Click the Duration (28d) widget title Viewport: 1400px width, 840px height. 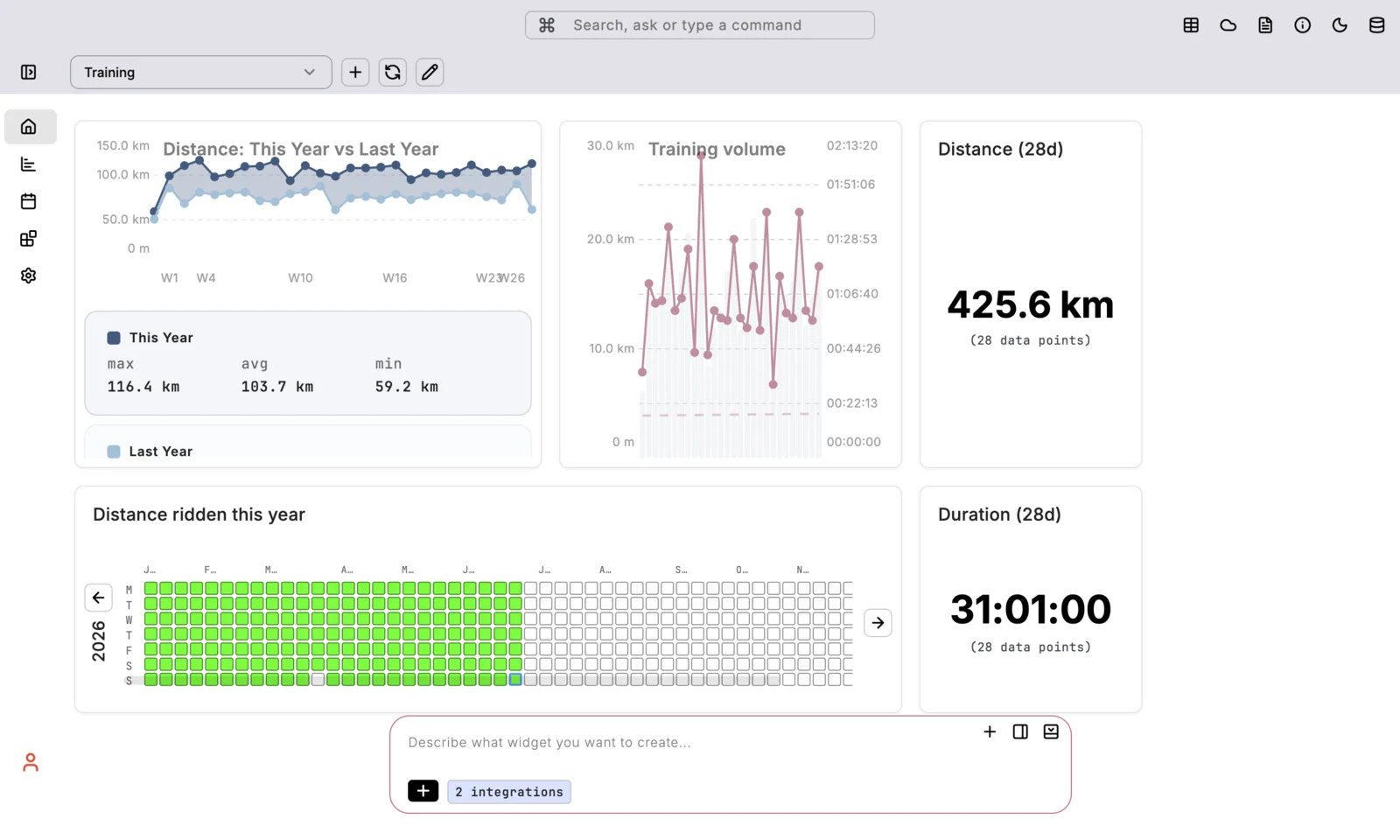coord(999,514)
